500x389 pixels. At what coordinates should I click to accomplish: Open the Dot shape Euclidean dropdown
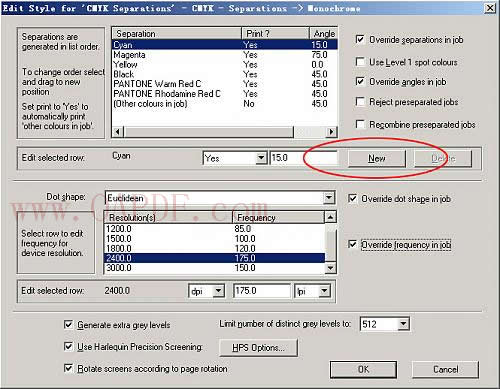pos(329,198)
